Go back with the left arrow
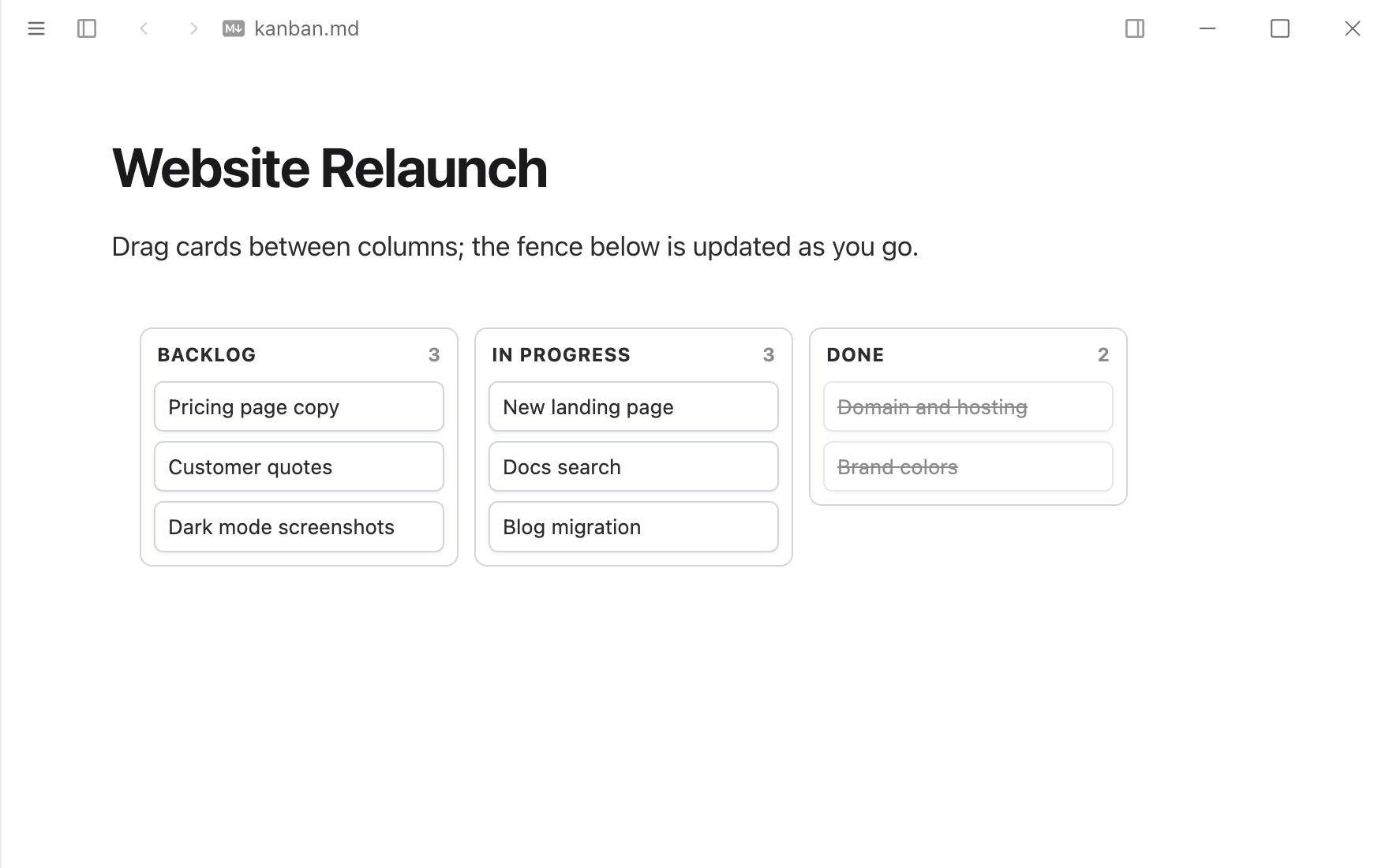 click(x=144, y=28)
